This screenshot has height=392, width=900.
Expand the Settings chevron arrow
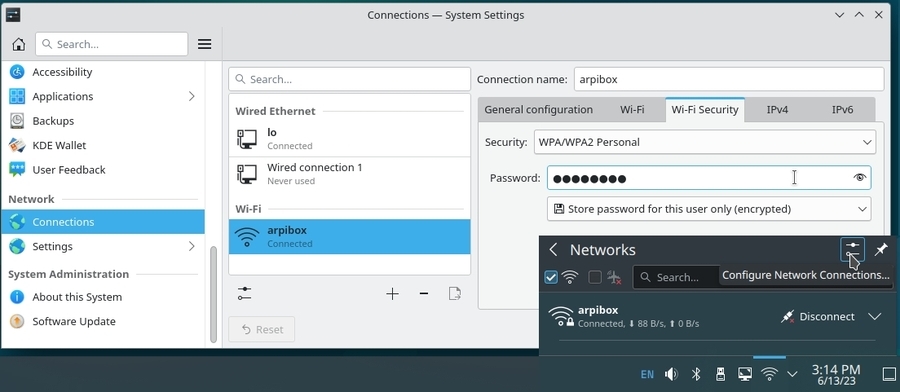(192, 246)
